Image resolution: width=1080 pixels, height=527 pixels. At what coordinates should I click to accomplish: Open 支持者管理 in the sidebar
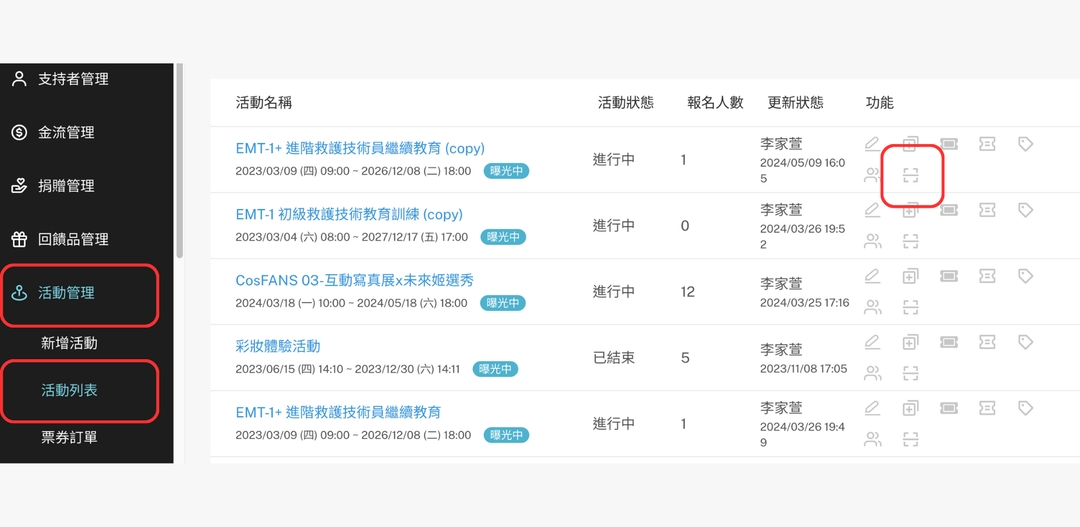tap(73, 79)
